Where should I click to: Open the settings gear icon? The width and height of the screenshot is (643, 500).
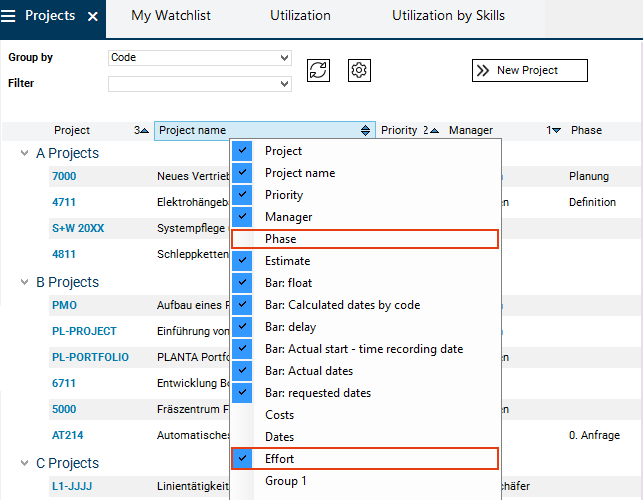[360, 71]
